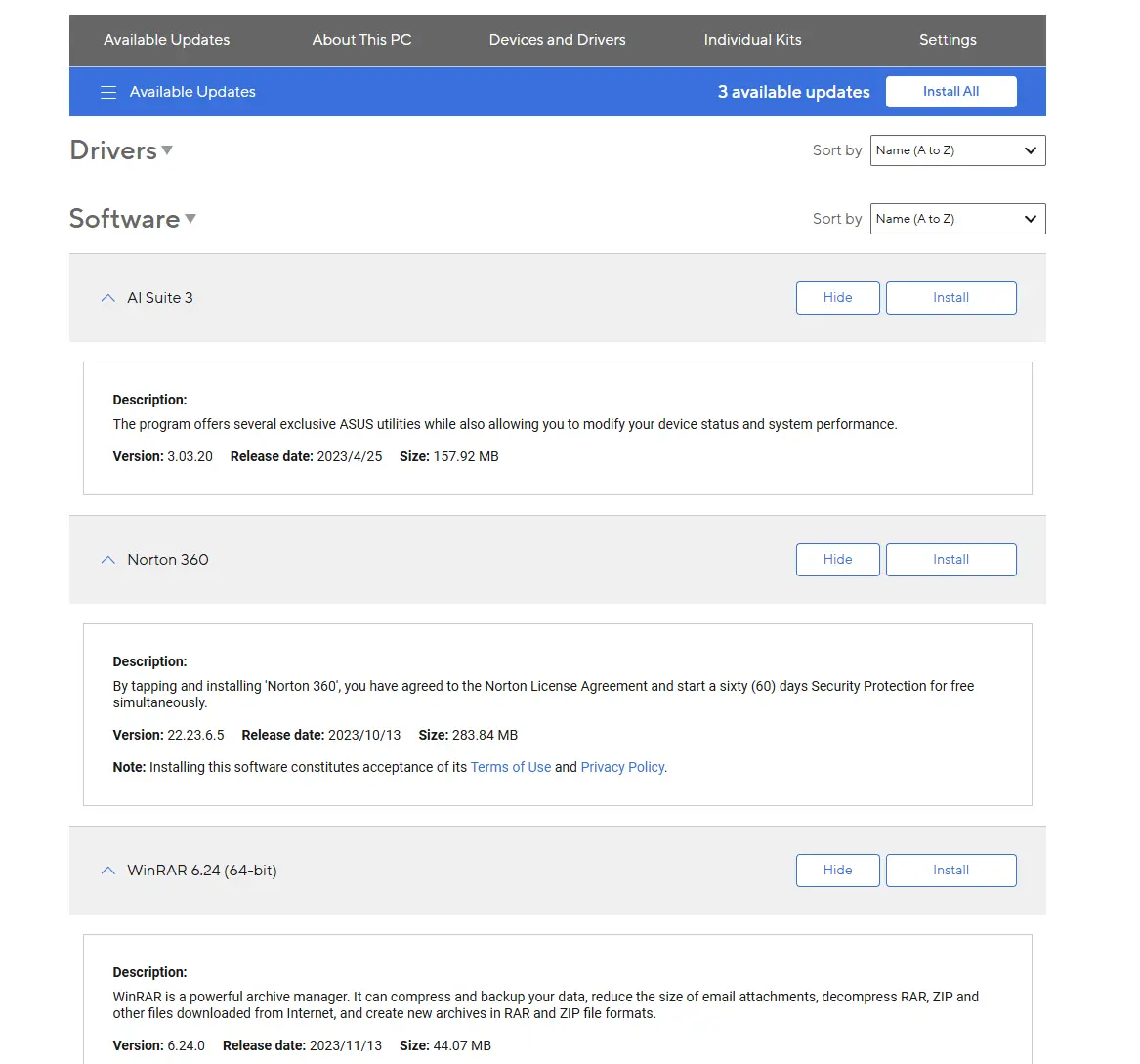Collapse the Norton 360 details chevron
The image size is (1140, 1064).
(108, 560)
